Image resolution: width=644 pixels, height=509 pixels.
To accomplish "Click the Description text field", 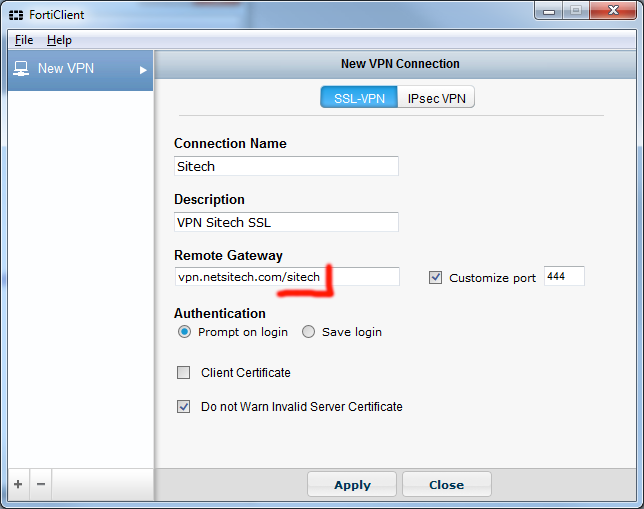I will (x=286, y=222).
